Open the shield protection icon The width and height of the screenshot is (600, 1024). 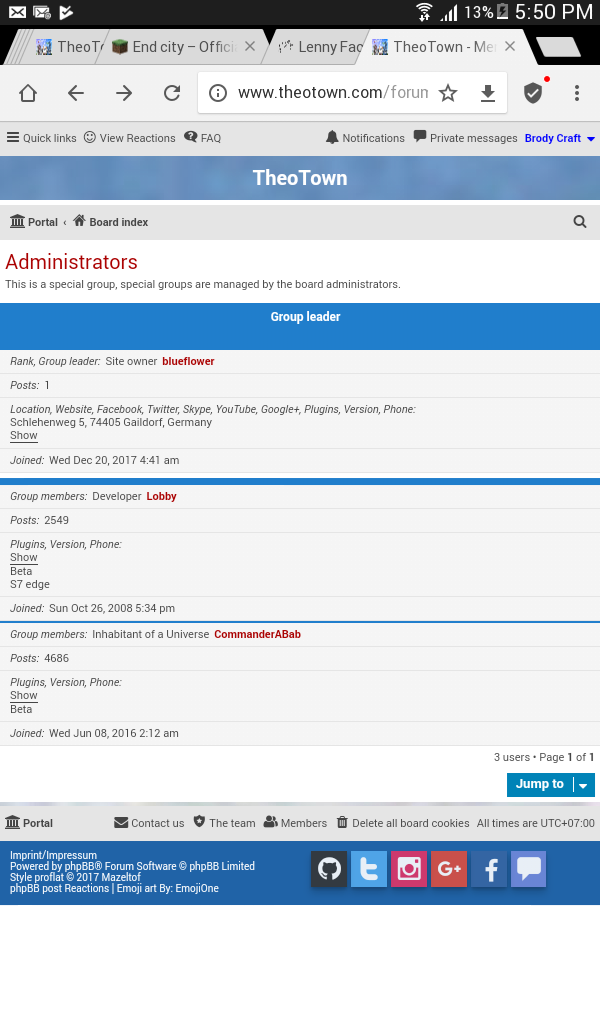[533, 93]
